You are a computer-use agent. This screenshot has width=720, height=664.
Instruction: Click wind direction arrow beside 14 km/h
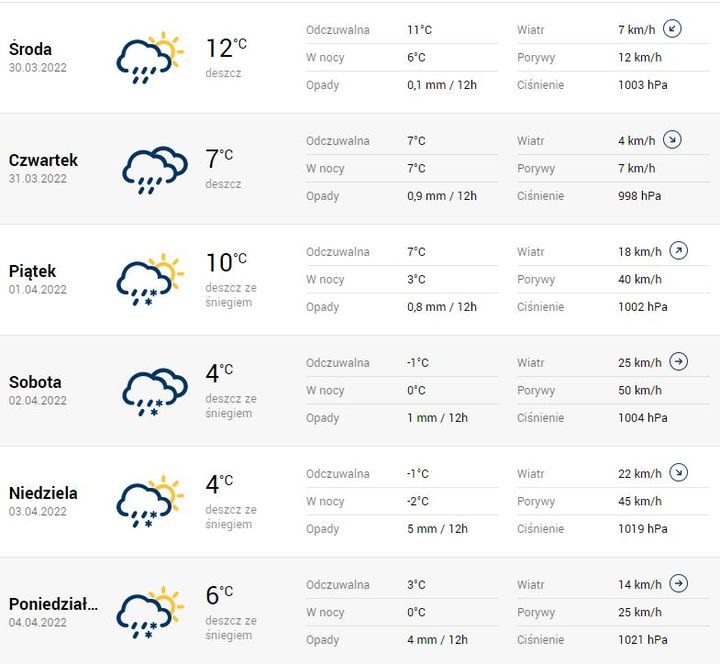(679, 584)
